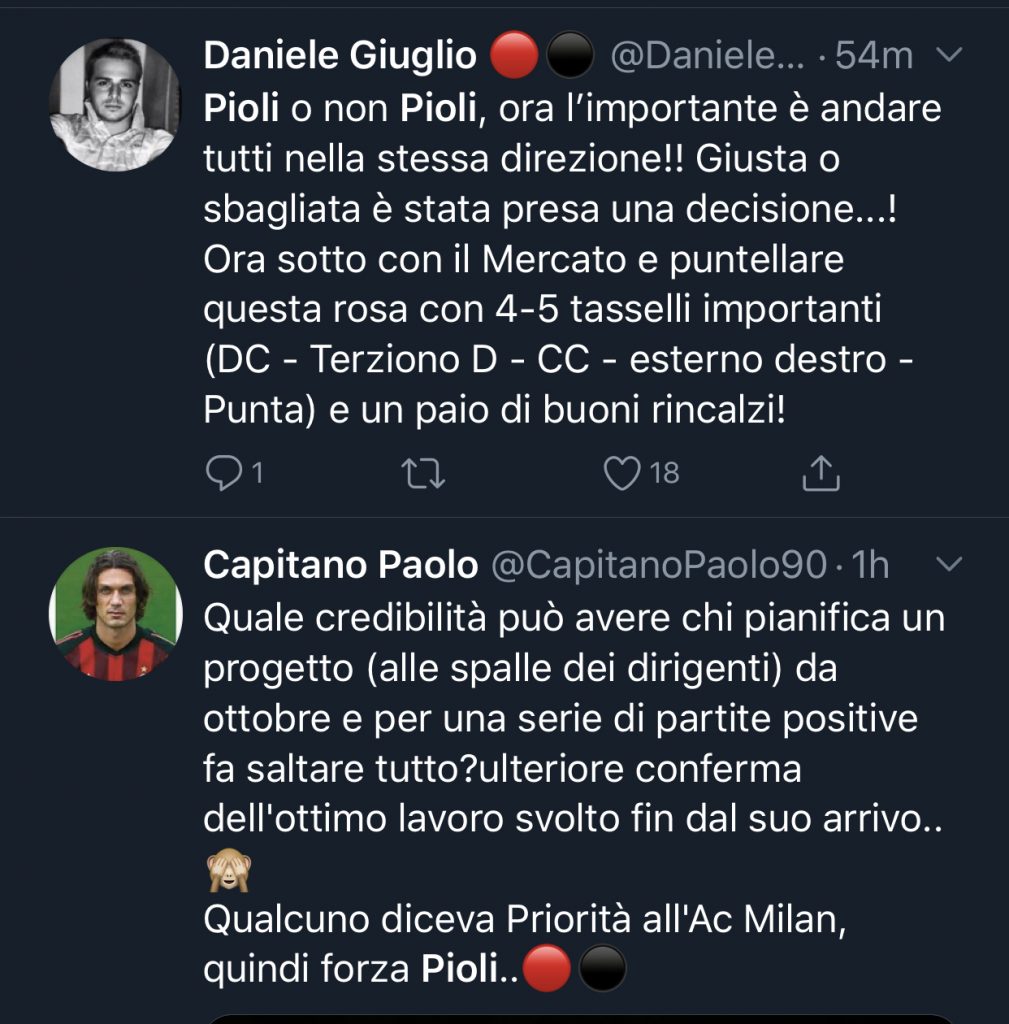Select the @CapitanoPaolo90 handle
1009x1024 pixels.
coord(658,566)
